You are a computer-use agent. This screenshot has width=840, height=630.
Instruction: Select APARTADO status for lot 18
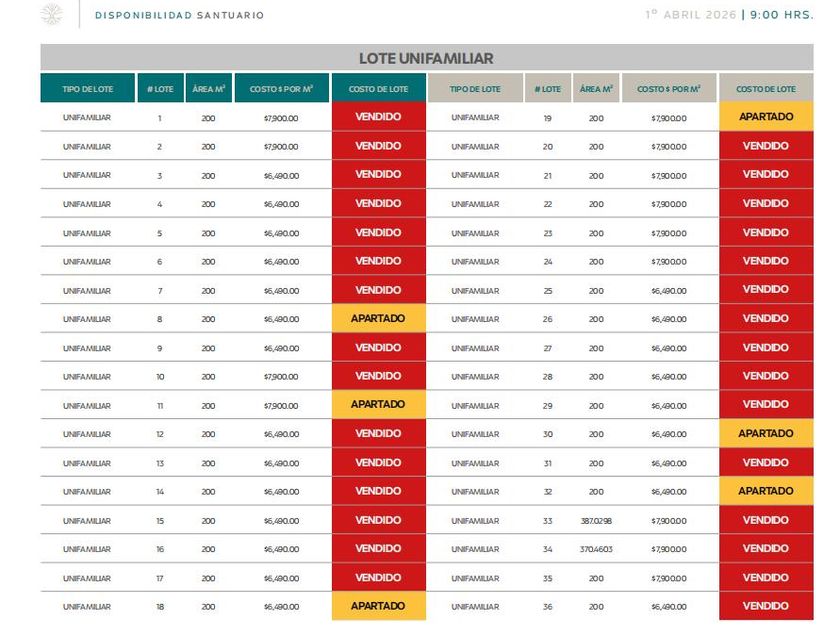[379, 606]
